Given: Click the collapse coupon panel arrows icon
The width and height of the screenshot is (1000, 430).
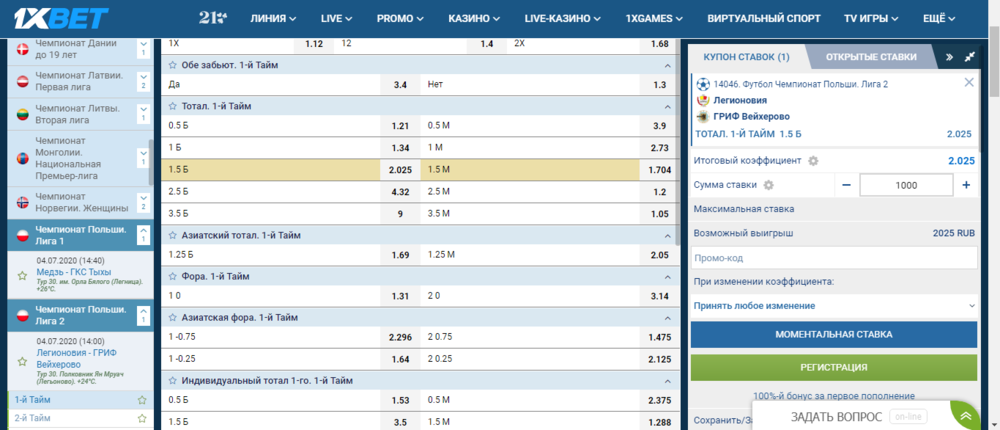Looking at the screenshot, I should click(x=970, y=57).
